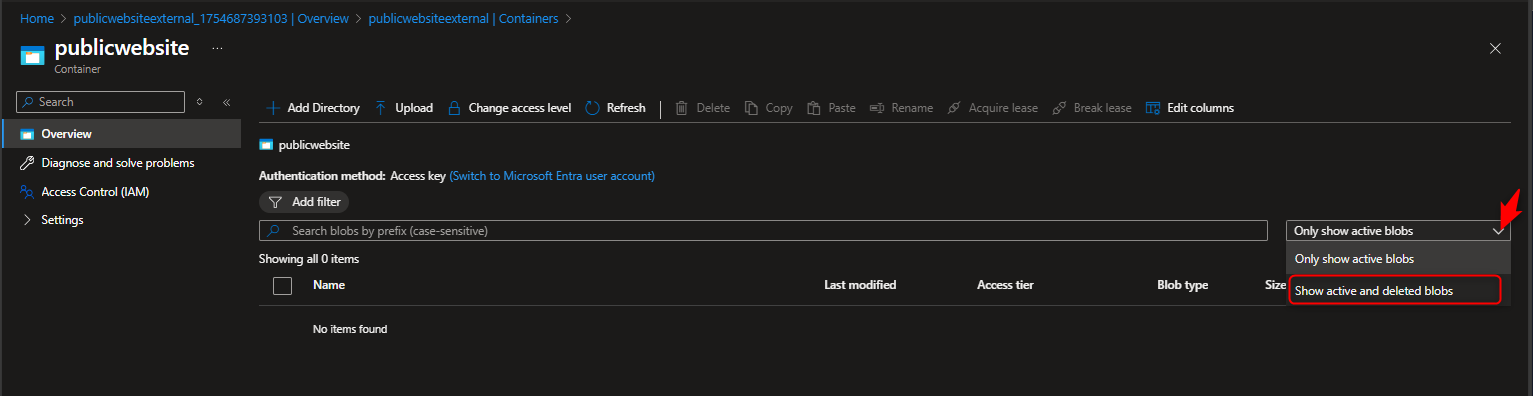This screenshot has width=1533, height=396.
Task: Click the Delete trash icon
Action: (x=682, y=108)
